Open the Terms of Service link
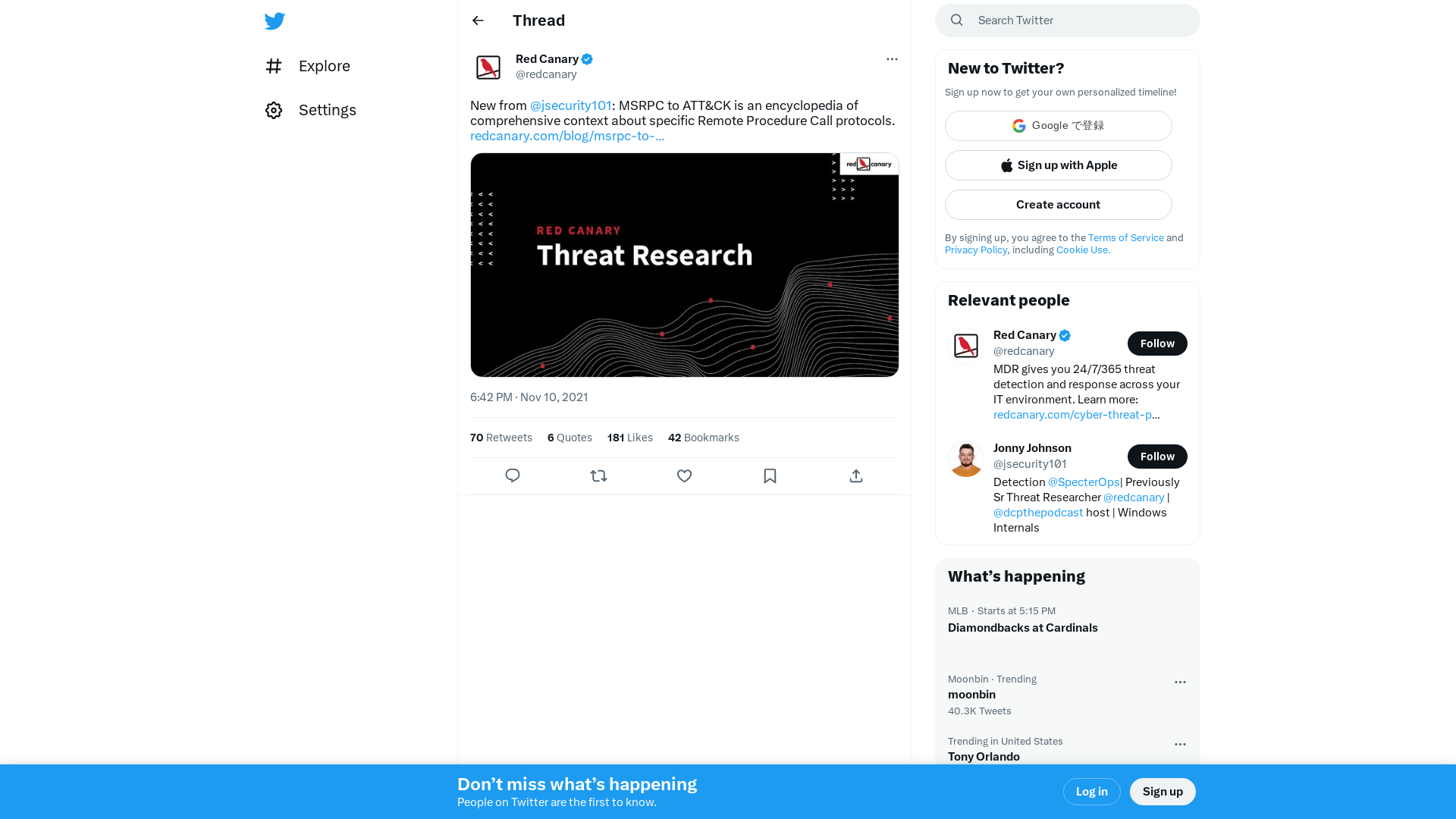 click(1126, 238)
